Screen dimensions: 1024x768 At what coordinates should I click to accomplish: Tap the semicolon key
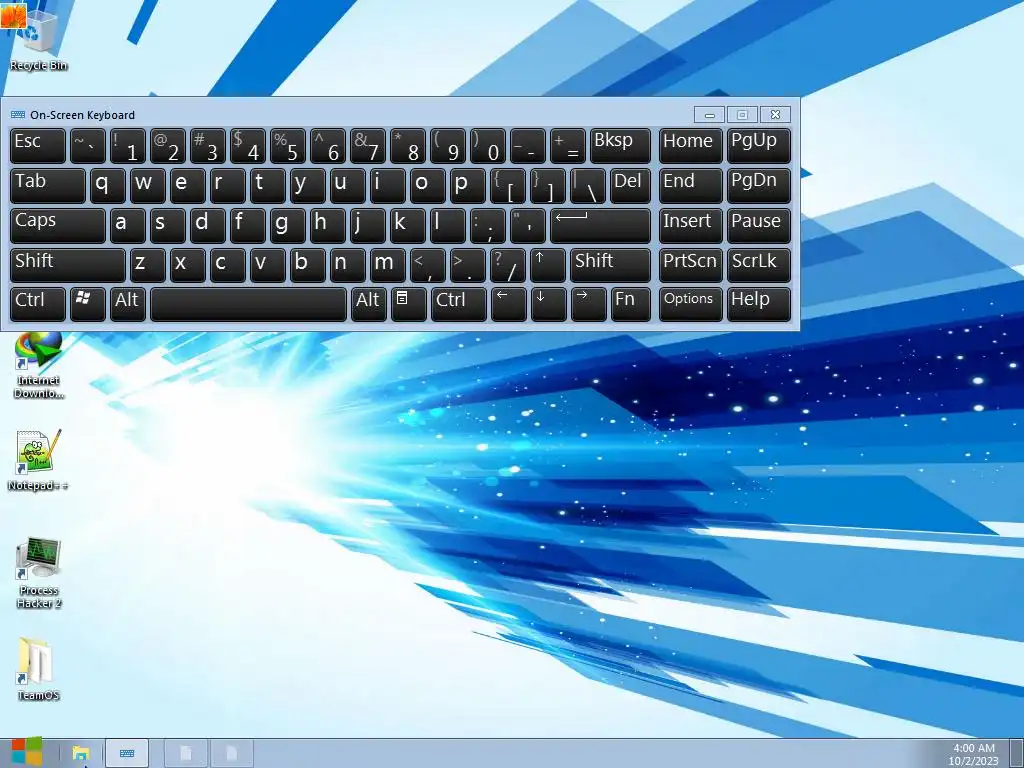click(488, 225)
